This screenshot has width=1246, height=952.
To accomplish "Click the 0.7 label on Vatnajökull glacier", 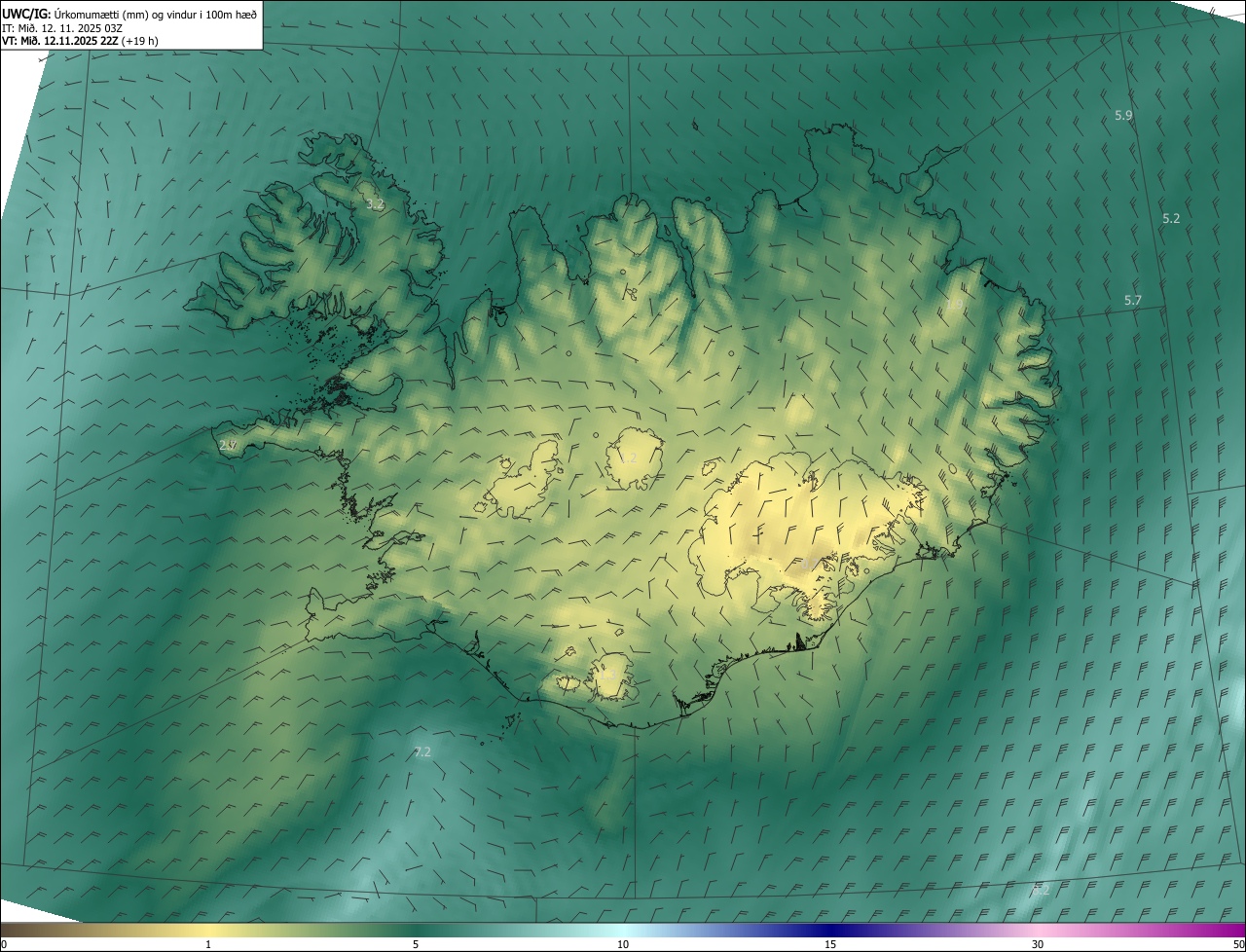I will coord(808,564).
